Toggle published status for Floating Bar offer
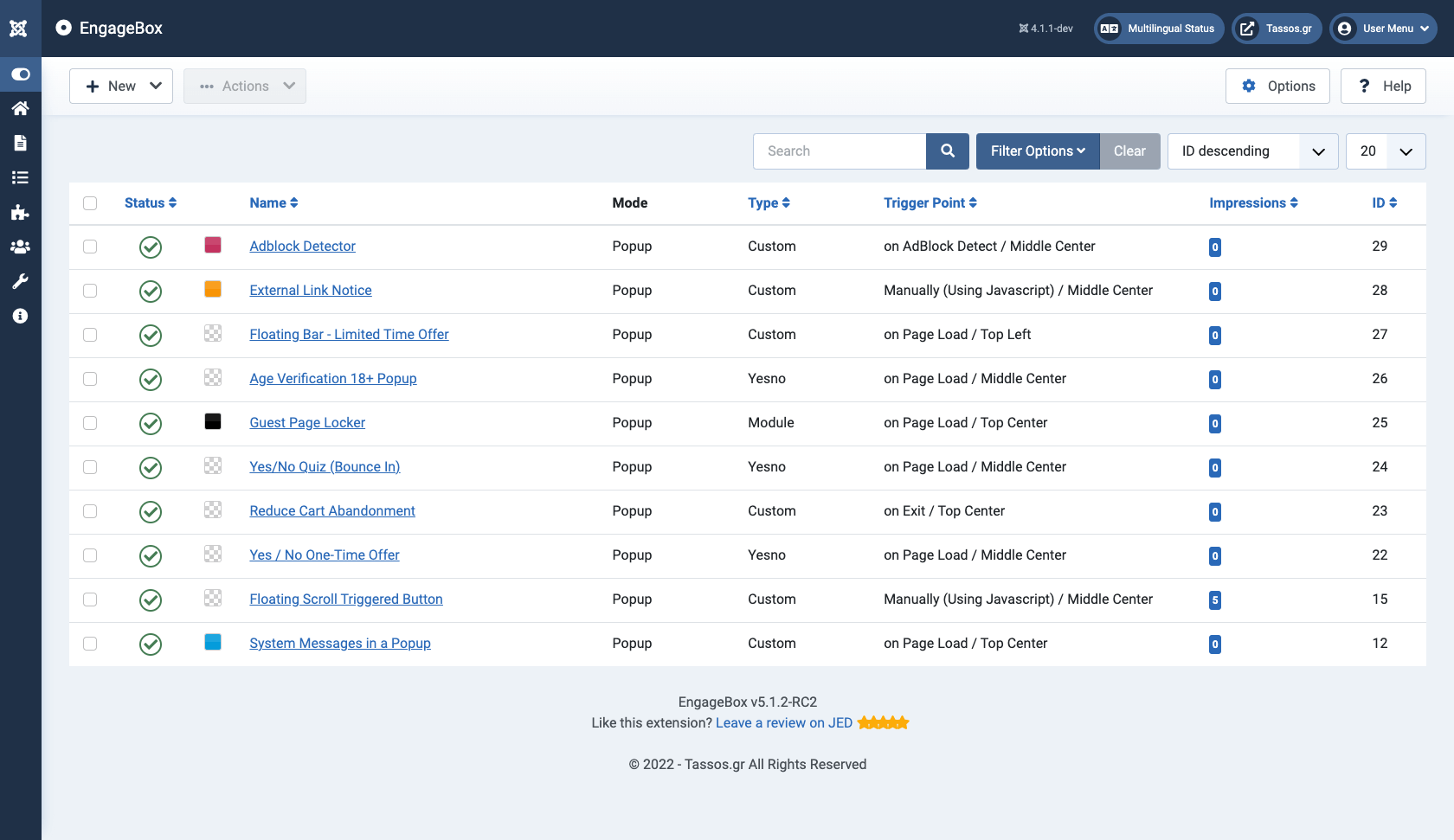 [151, 336]
